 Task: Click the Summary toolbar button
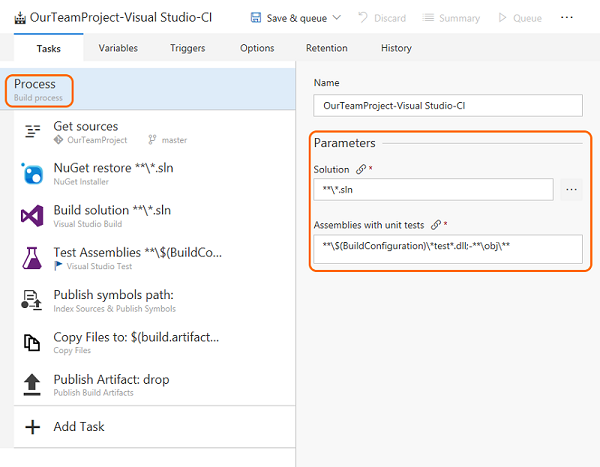coord(451,18)
